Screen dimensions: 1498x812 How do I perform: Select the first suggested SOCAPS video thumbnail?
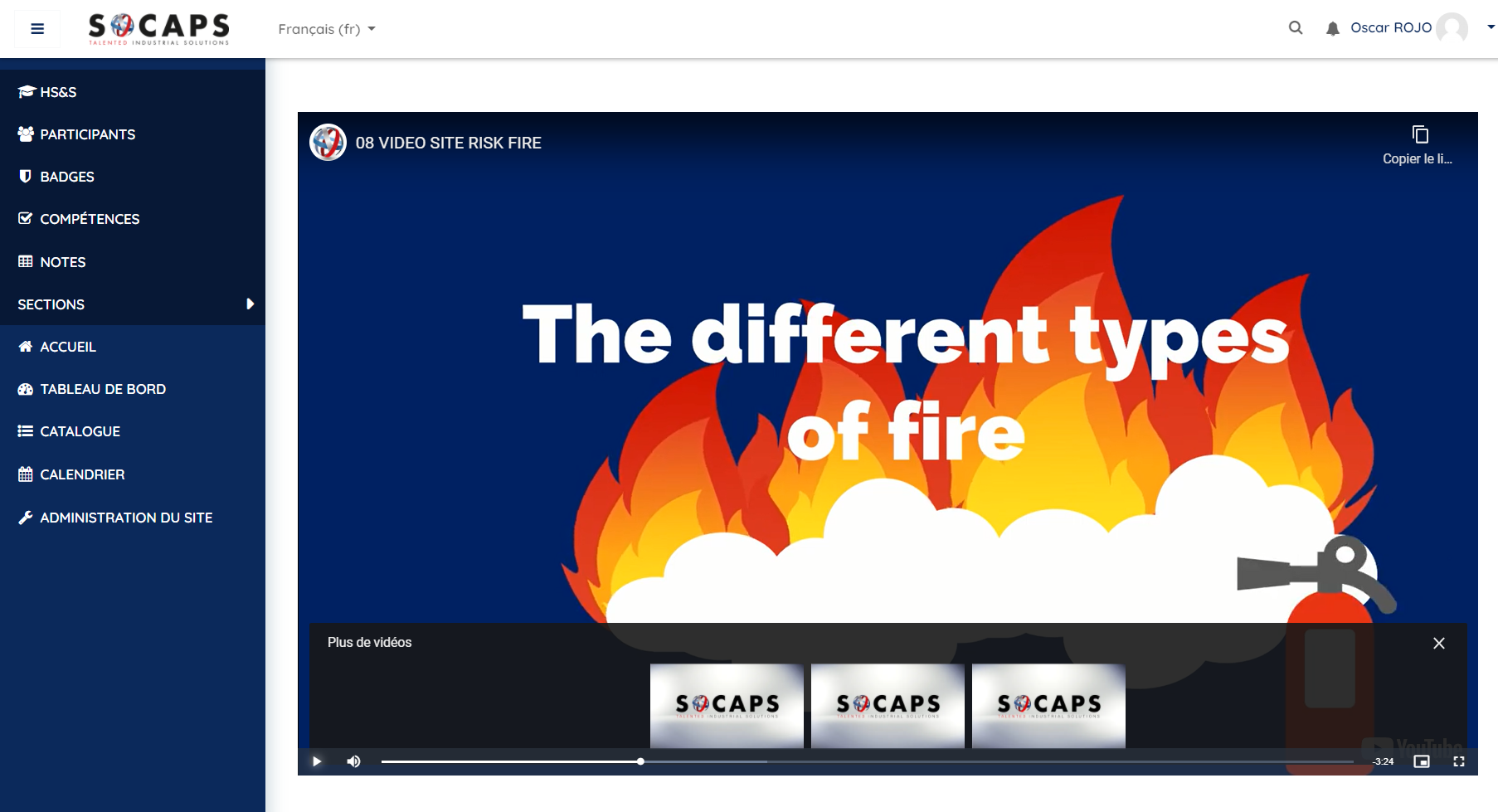pos(727,705)
